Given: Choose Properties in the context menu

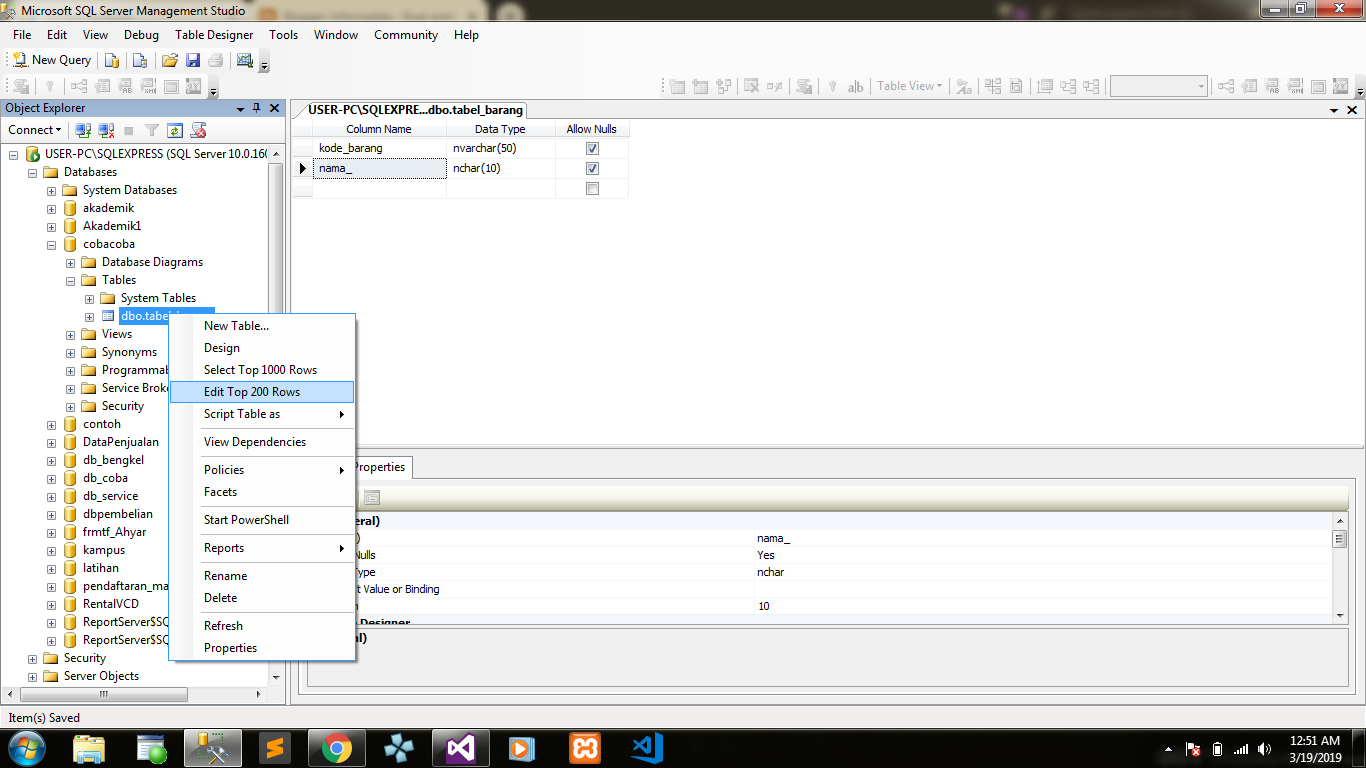Looking at the screenshot, I should [x=262, y=648].
